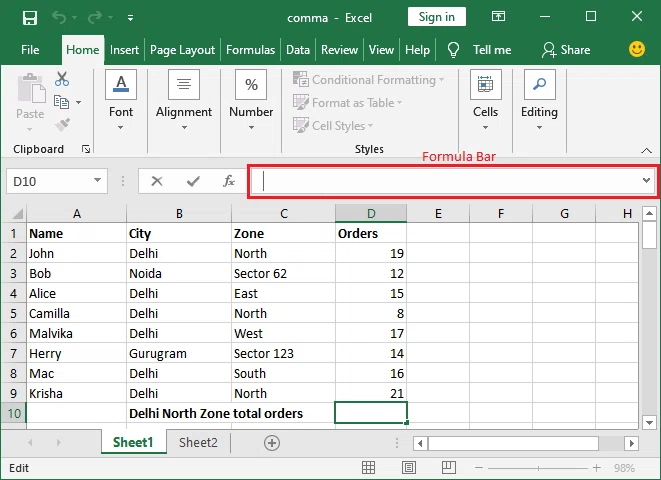Open the Data tab
661x480 pixels.
tap(298, 50)
